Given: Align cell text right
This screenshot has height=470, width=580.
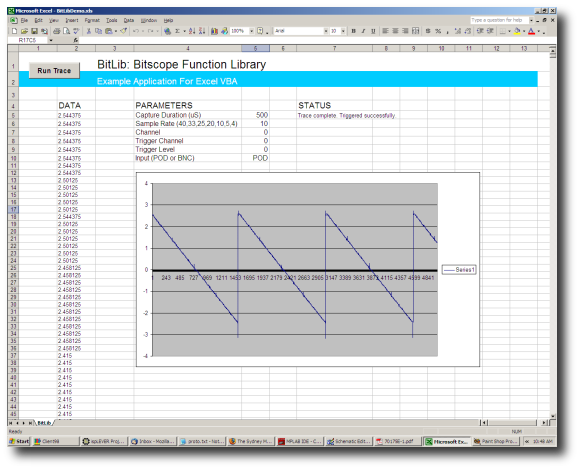Looking at the screenshot, I should (405, 31).
